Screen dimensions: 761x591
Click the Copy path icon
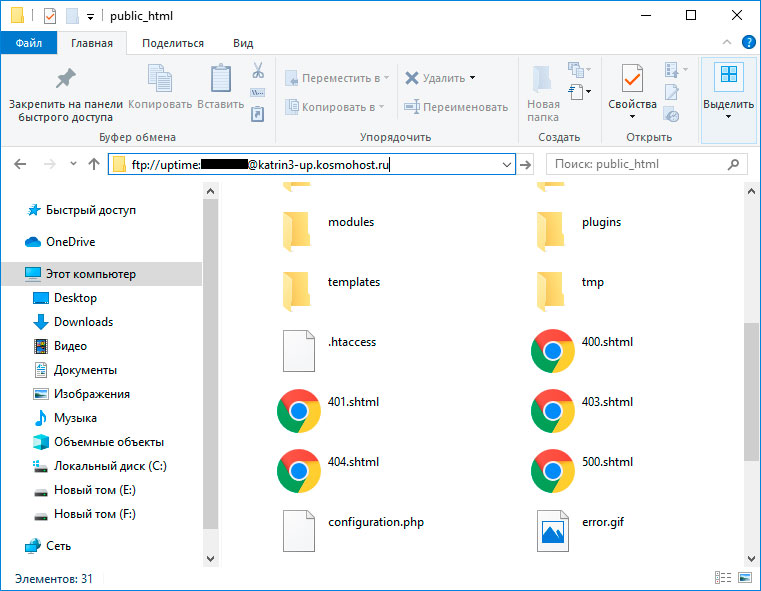257,92
